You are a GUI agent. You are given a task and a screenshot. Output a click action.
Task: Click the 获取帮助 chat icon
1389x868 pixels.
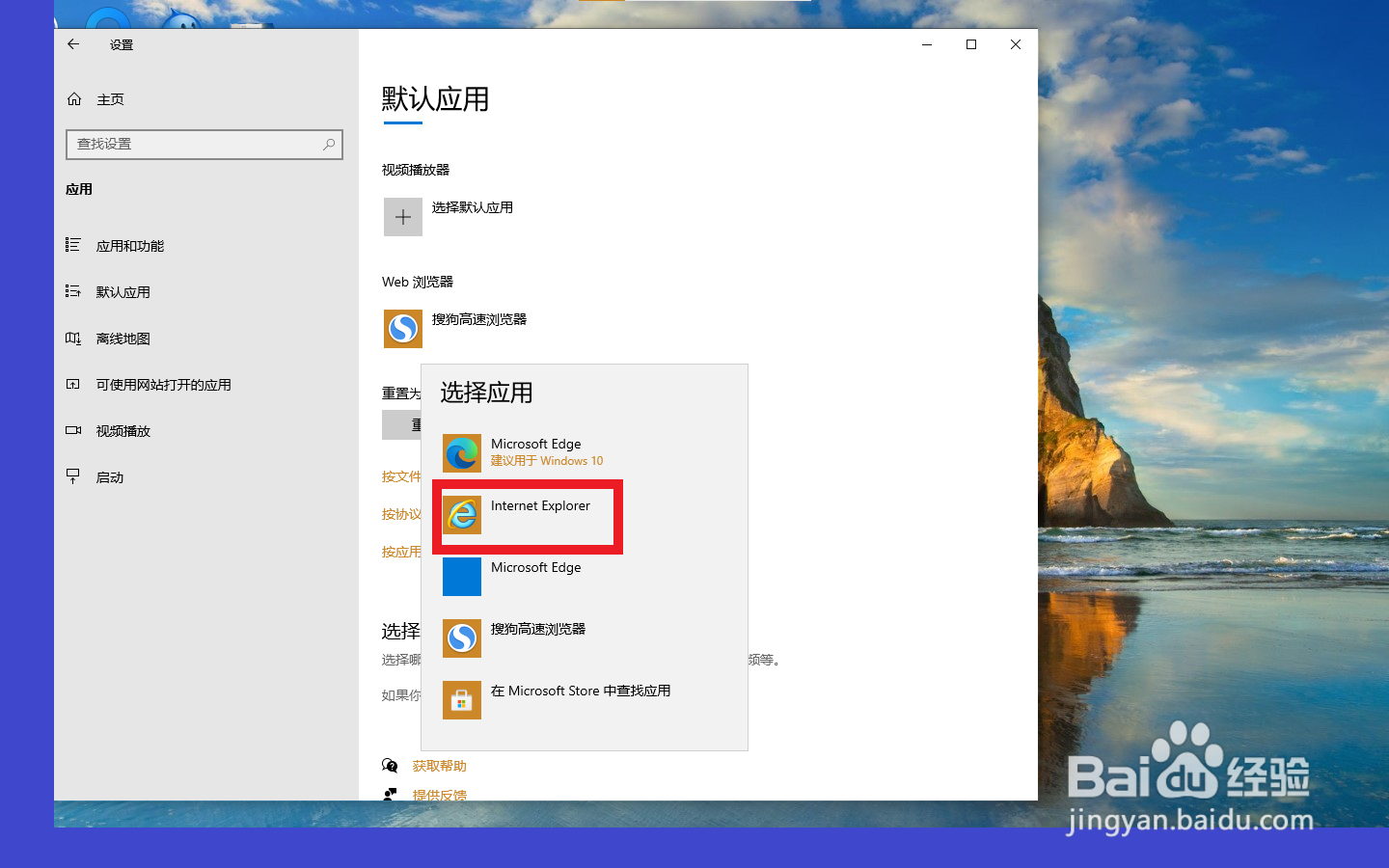[391, 766]
